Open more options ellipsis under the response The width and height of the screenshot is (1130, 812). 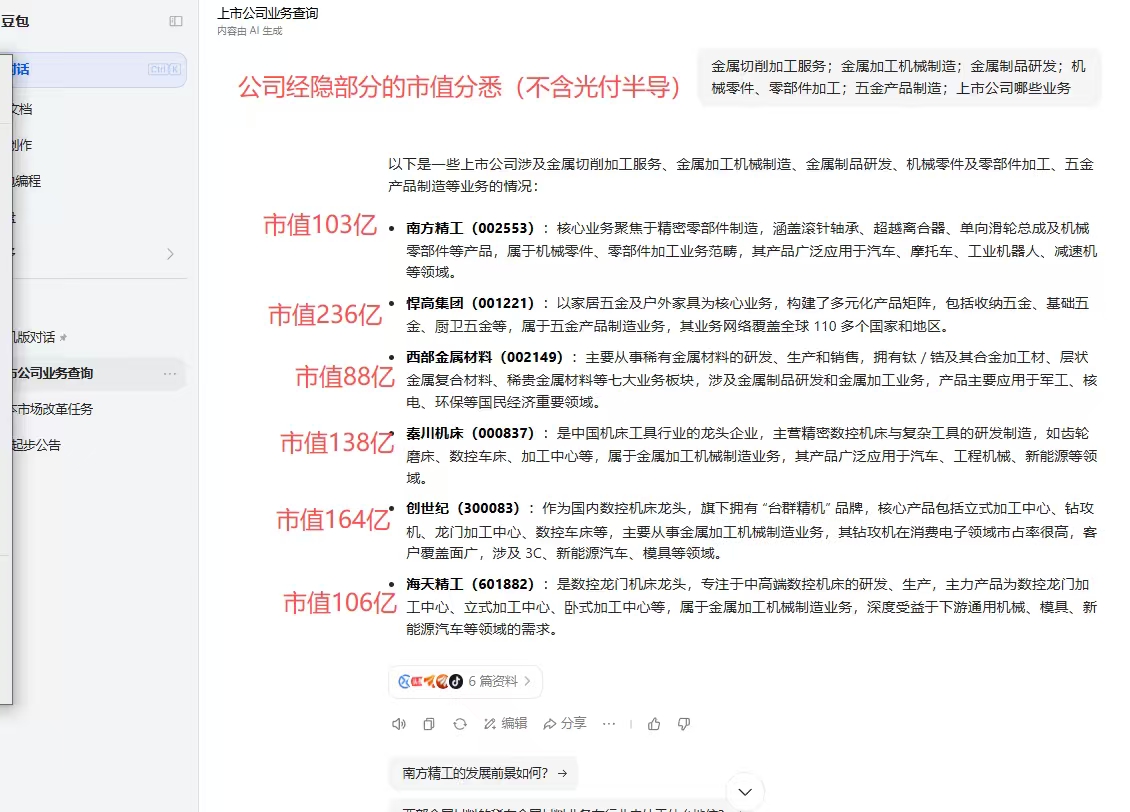tap(609, 723)
